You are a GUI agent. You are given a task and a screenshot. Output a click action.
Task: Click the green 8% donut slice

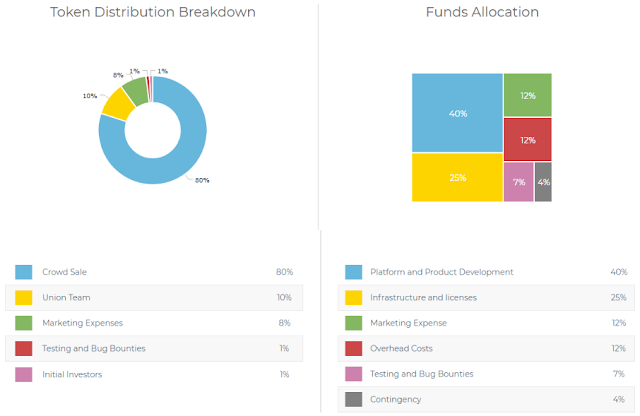click(x=137, y=91)
